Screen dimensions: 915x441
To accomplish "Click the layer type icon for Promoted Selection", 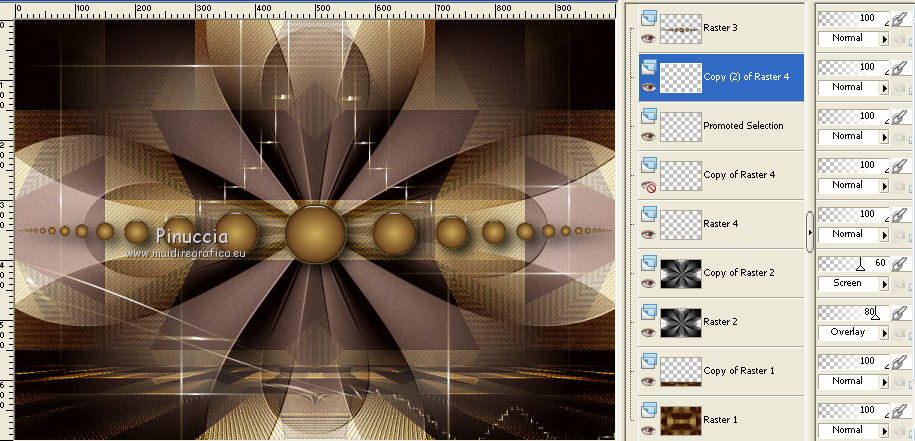I will 648,115.
